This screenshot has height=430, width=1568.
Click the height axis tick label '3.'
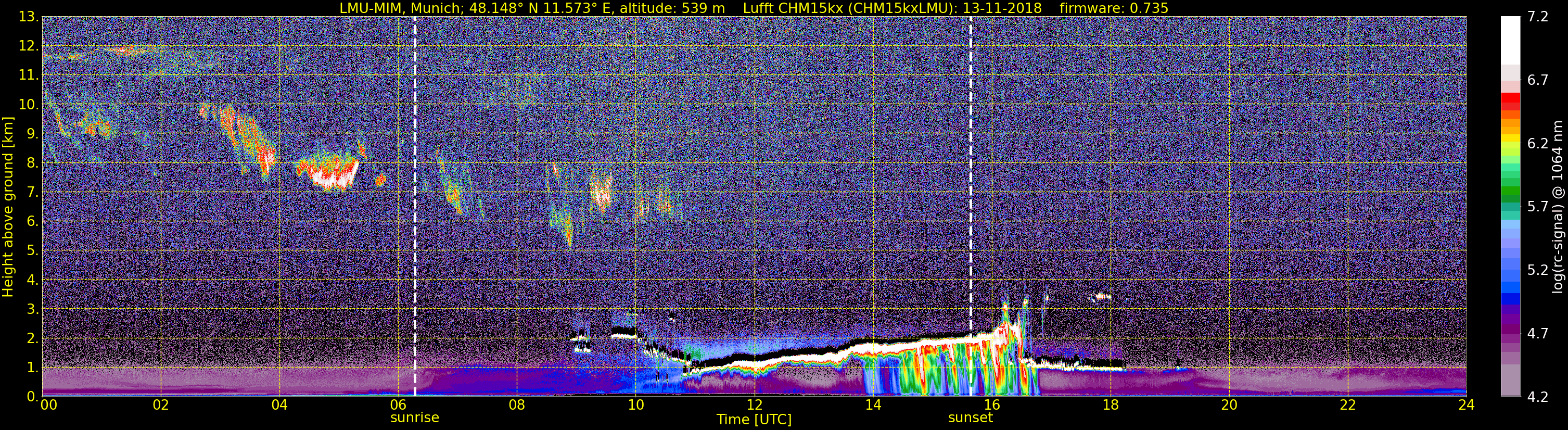(x=32, y=309)
